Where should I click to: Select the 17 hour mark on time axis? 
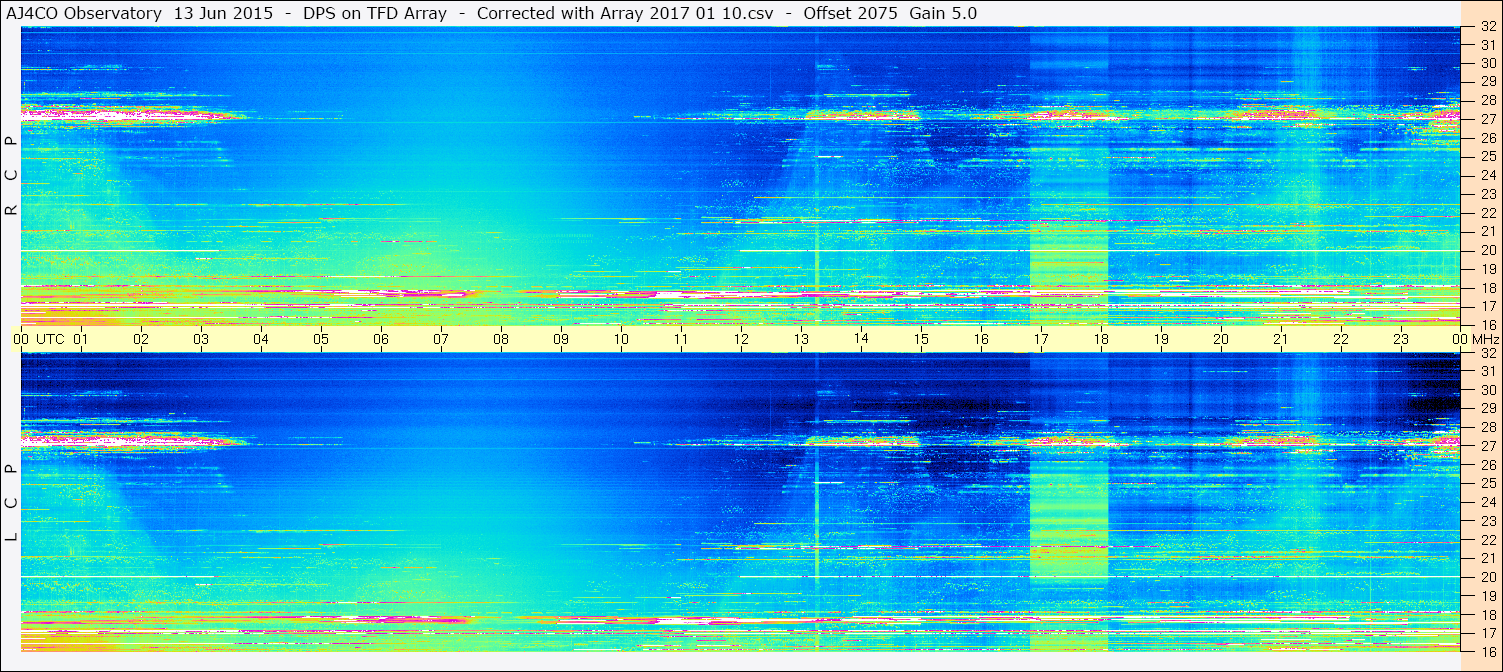(1041, 339)
